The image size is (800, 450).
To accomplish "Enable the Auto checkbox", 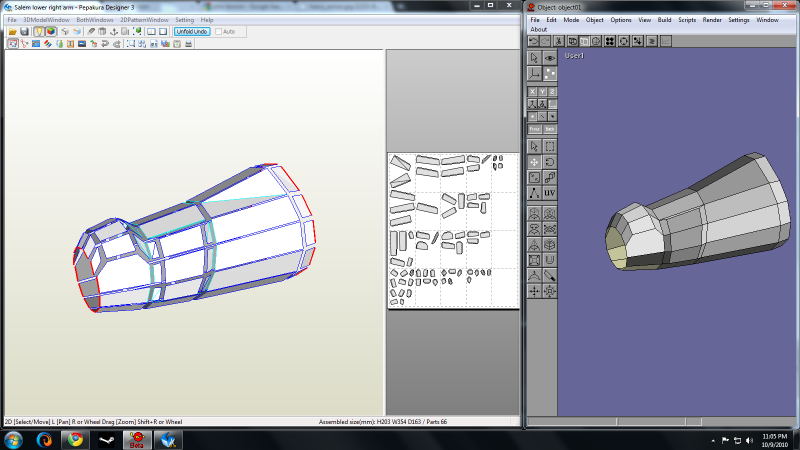I will (x=218, y=32).
